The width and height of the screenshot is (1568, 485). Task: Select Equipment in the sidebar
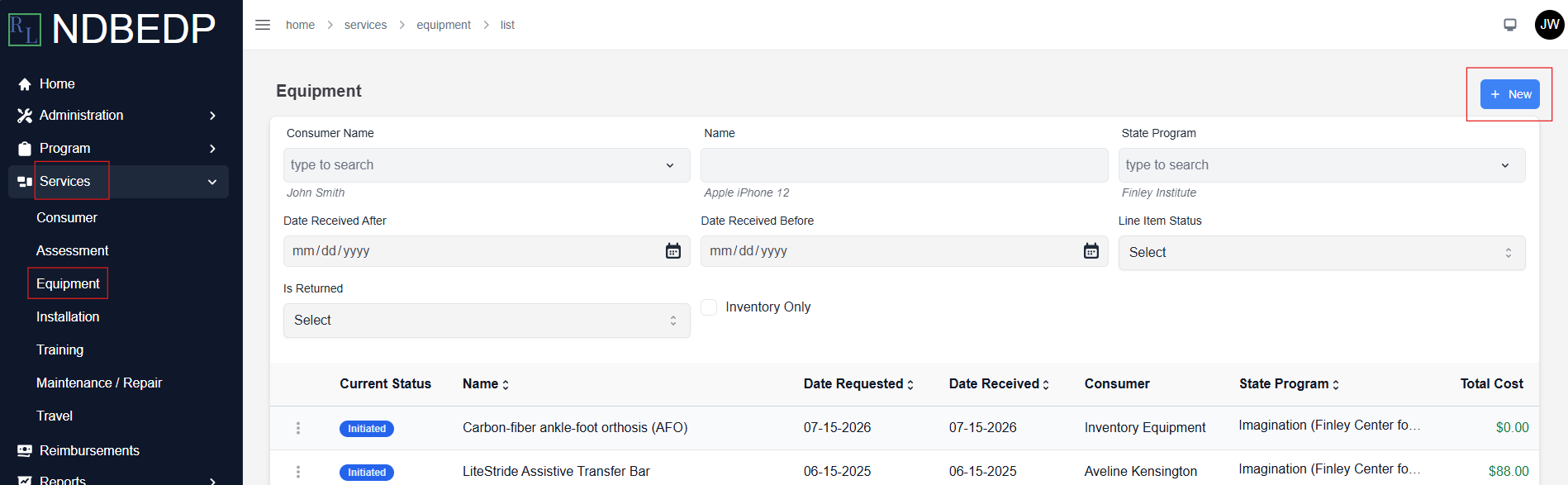(x=68, y=284)
